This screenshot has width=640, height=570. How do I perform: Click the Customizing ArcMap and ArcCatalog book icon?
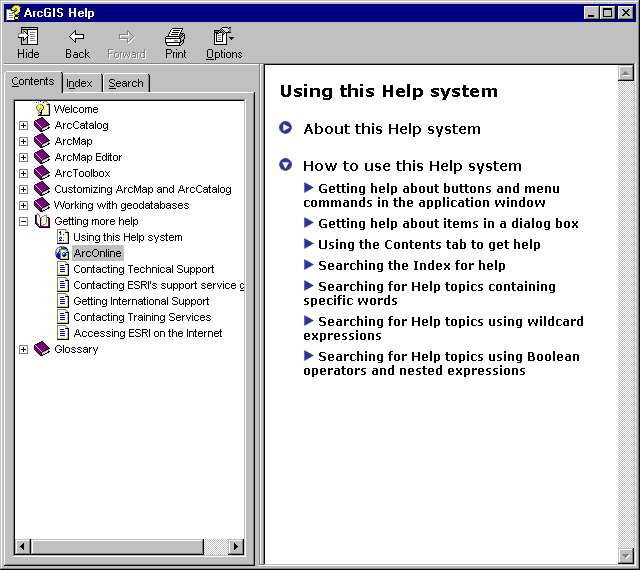(x=42, y=189)
